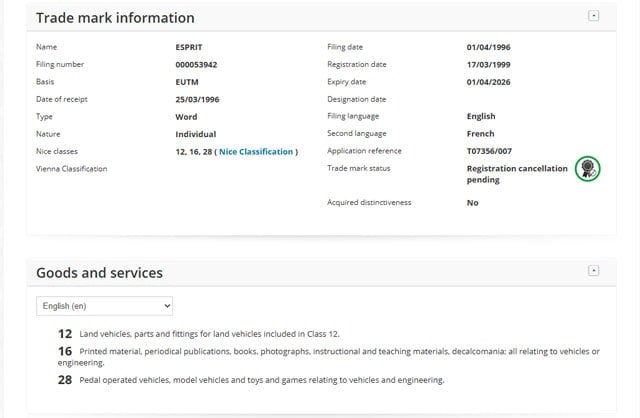Viewport: 640px width, 418px height.
Task: Click the application reference T07356/007
Action: 496,151
